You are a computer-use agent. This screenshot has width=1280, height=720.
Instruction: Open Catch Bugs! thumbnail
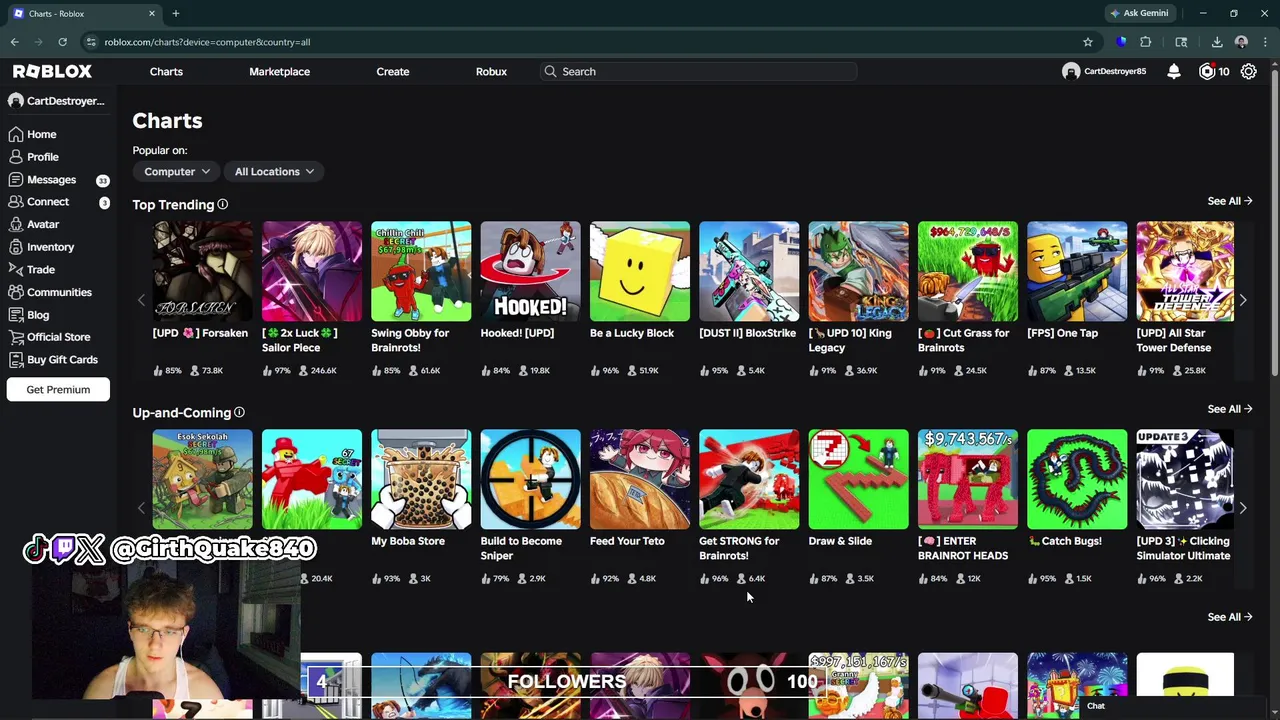pyautogui.click(x=1077, y=479)
